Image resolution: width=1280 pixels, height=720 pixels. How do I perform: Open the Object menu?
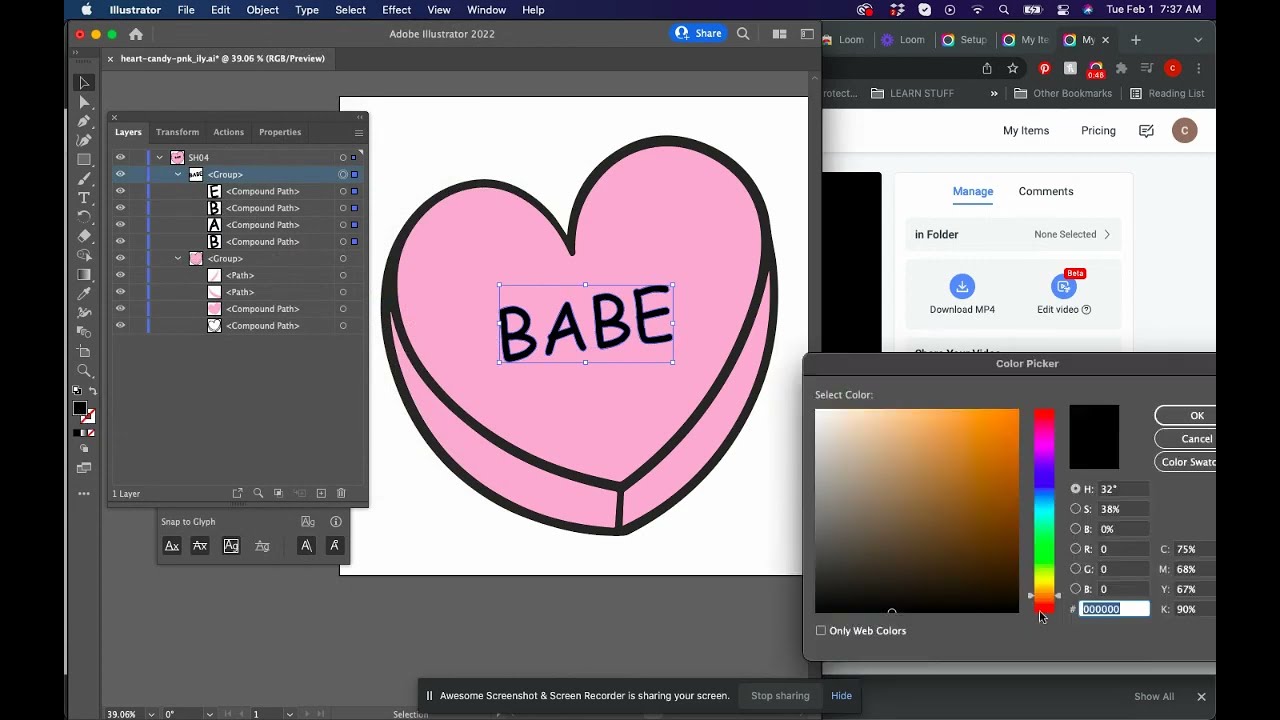pyautogui.click(x=262, y=10)
